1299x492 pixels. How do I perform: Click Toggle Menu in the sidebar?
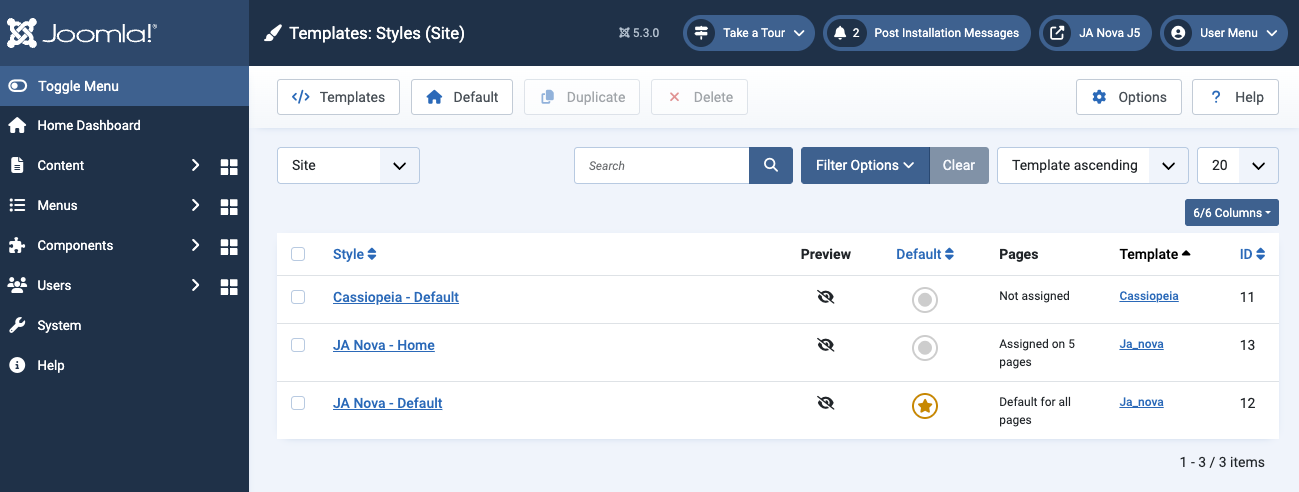tap(78, 86)
